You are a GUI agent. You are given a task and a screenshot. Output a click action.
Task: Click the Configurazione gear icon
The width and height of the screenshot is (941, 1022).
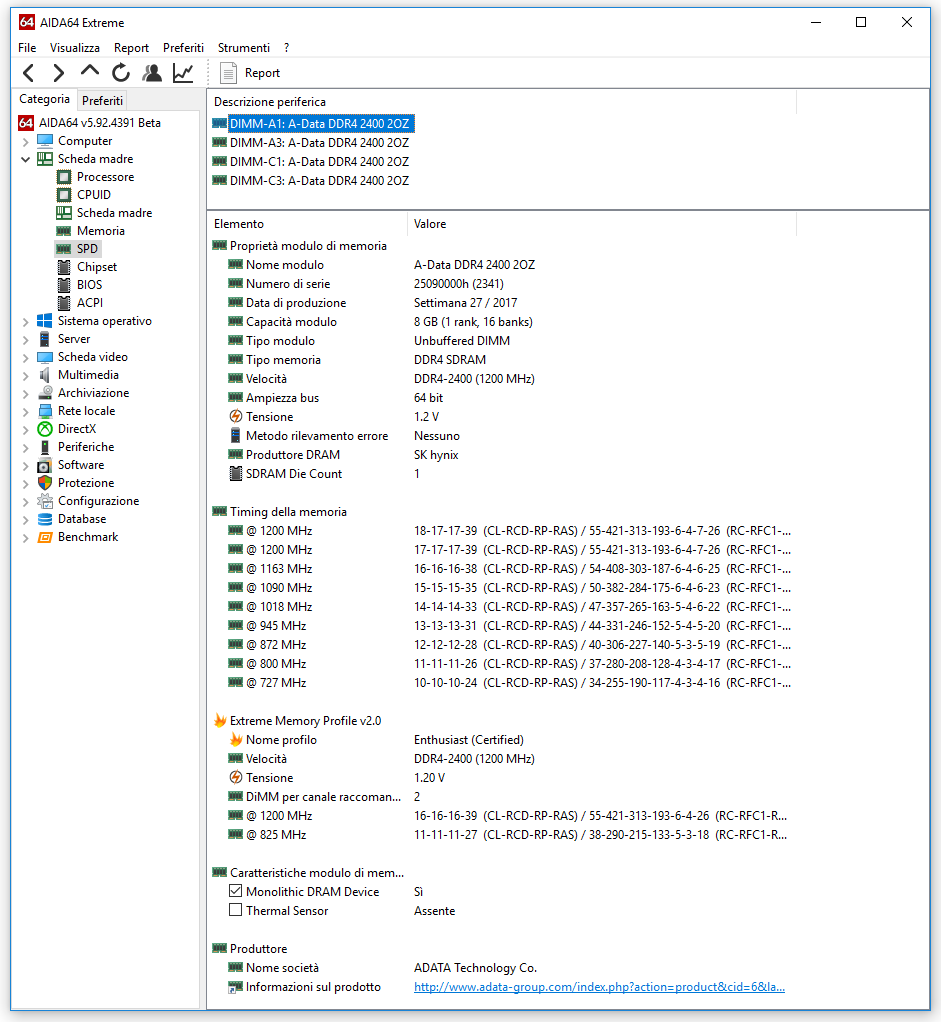click(x=44, y=501)
